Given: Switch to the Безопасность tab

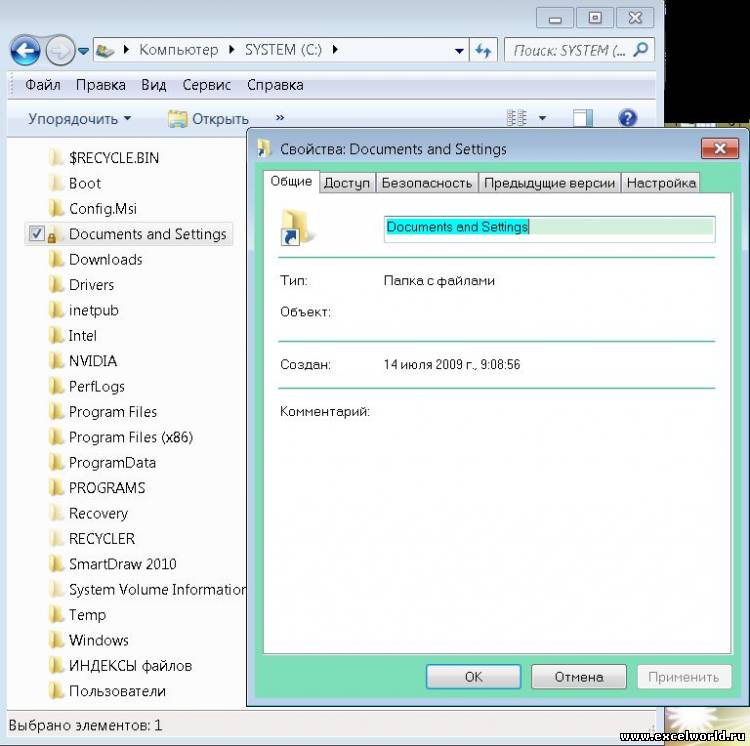Looking at the screenshot, I should tap(427, 183).
